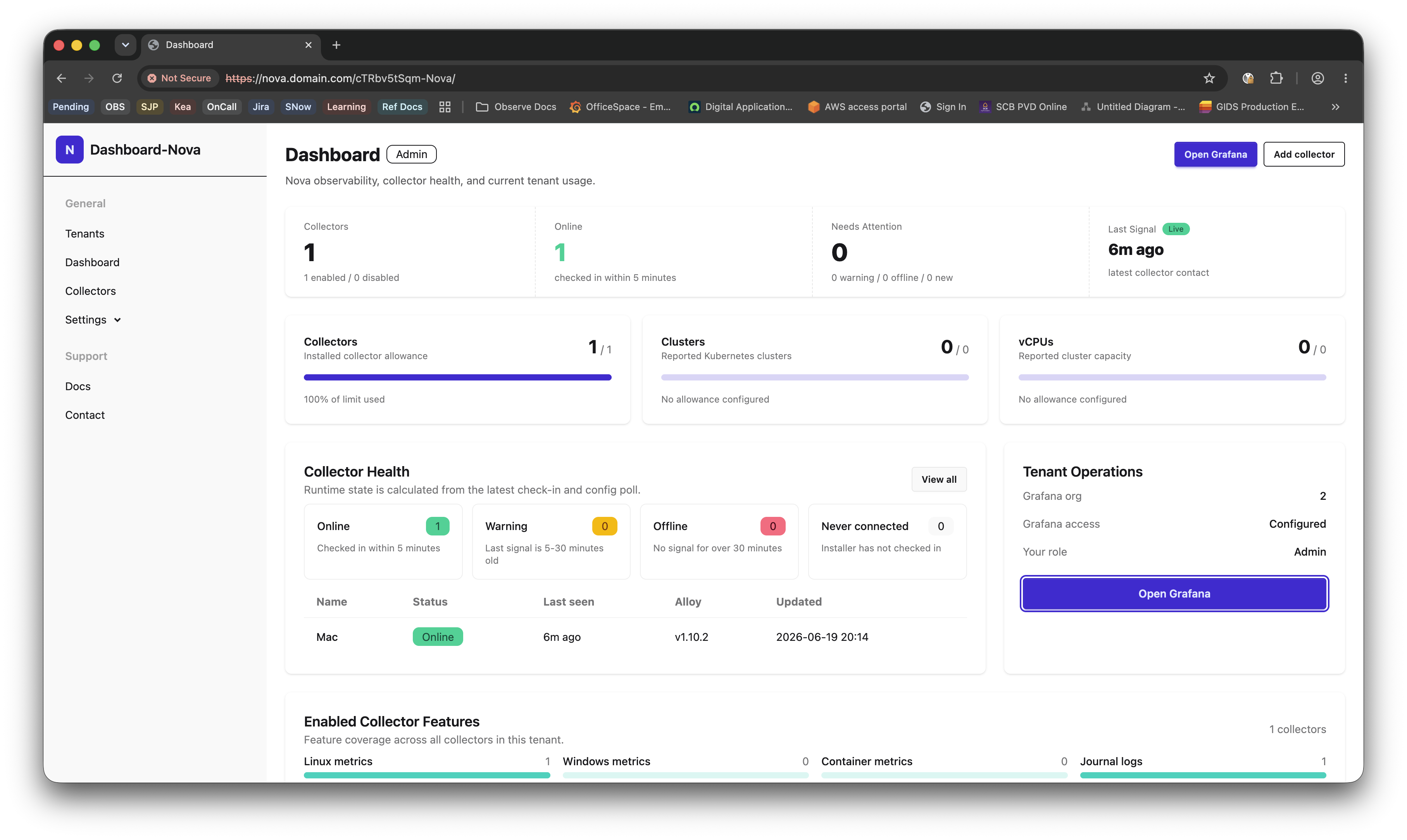Open the extensions puzzle icon
Image resolution: width=1407 pixels, height=840 pixels.
[1276, 78]
